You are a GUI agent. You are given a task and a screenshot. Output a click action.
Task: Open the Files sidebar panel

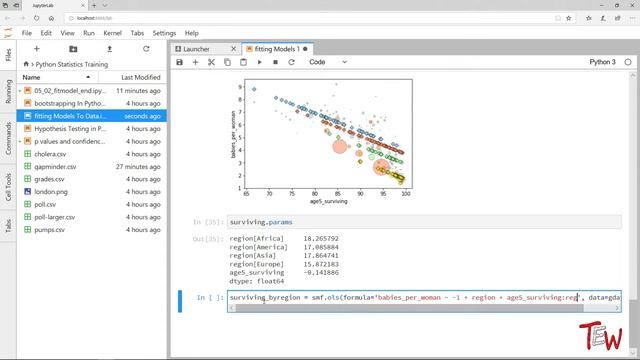[8, 55]
